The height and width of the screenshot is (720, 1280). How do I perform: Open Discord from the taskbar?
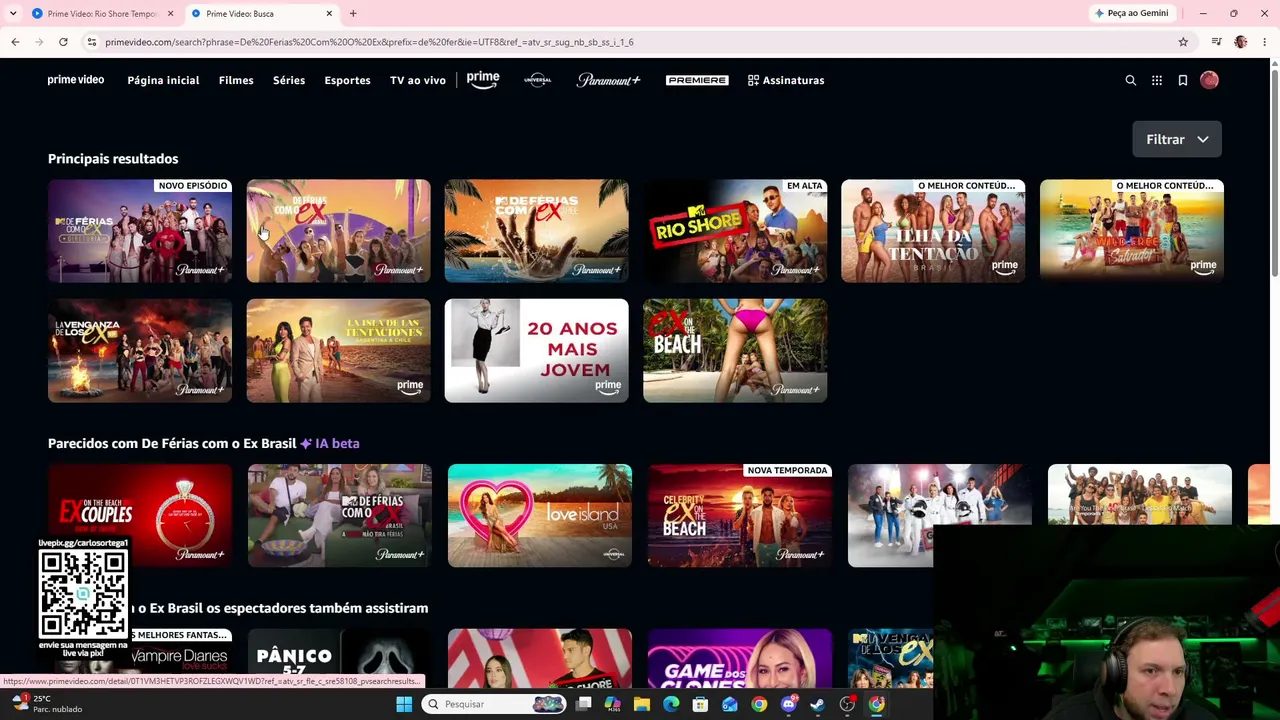(x=788, y=704)
